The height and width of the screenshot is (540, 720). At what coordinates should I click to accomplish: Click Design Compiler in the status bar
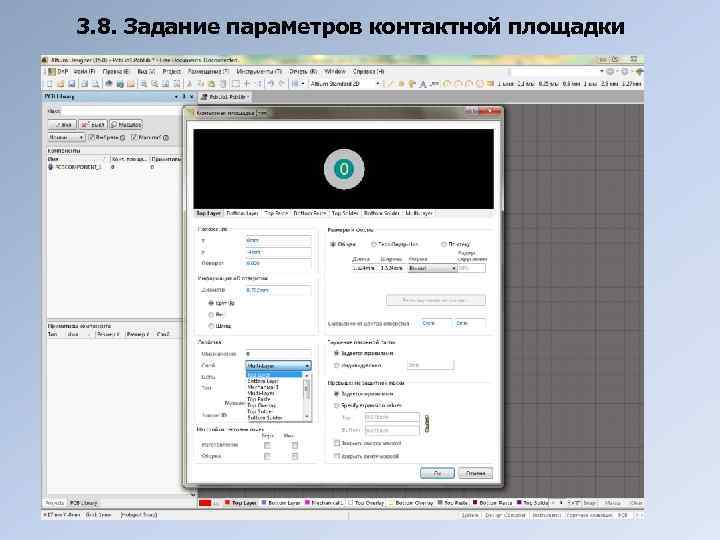click(505, 516)
